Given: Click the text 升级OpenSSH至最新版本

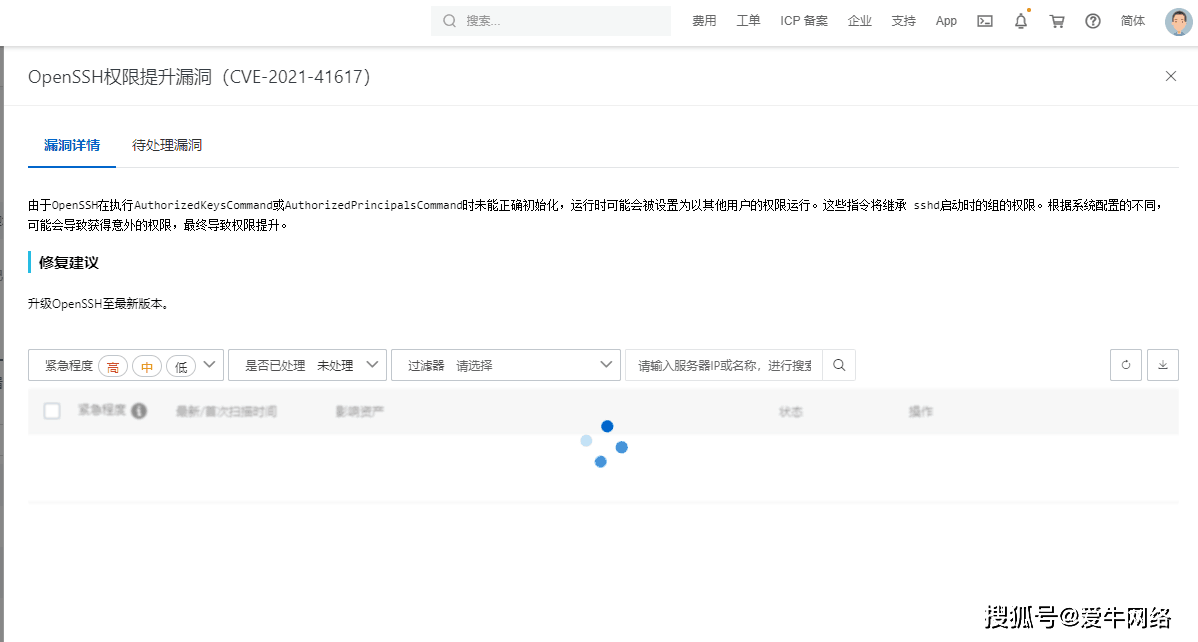Looking at the screenshot, I should (x=99, y=303).
